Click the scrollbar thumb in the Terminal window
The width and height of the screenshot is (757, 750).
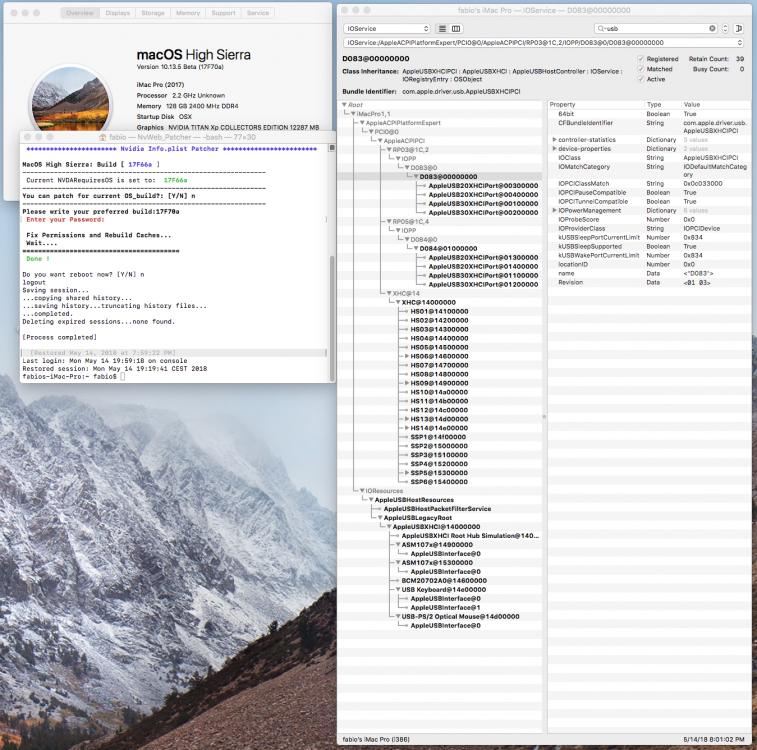tap(332, 319)
